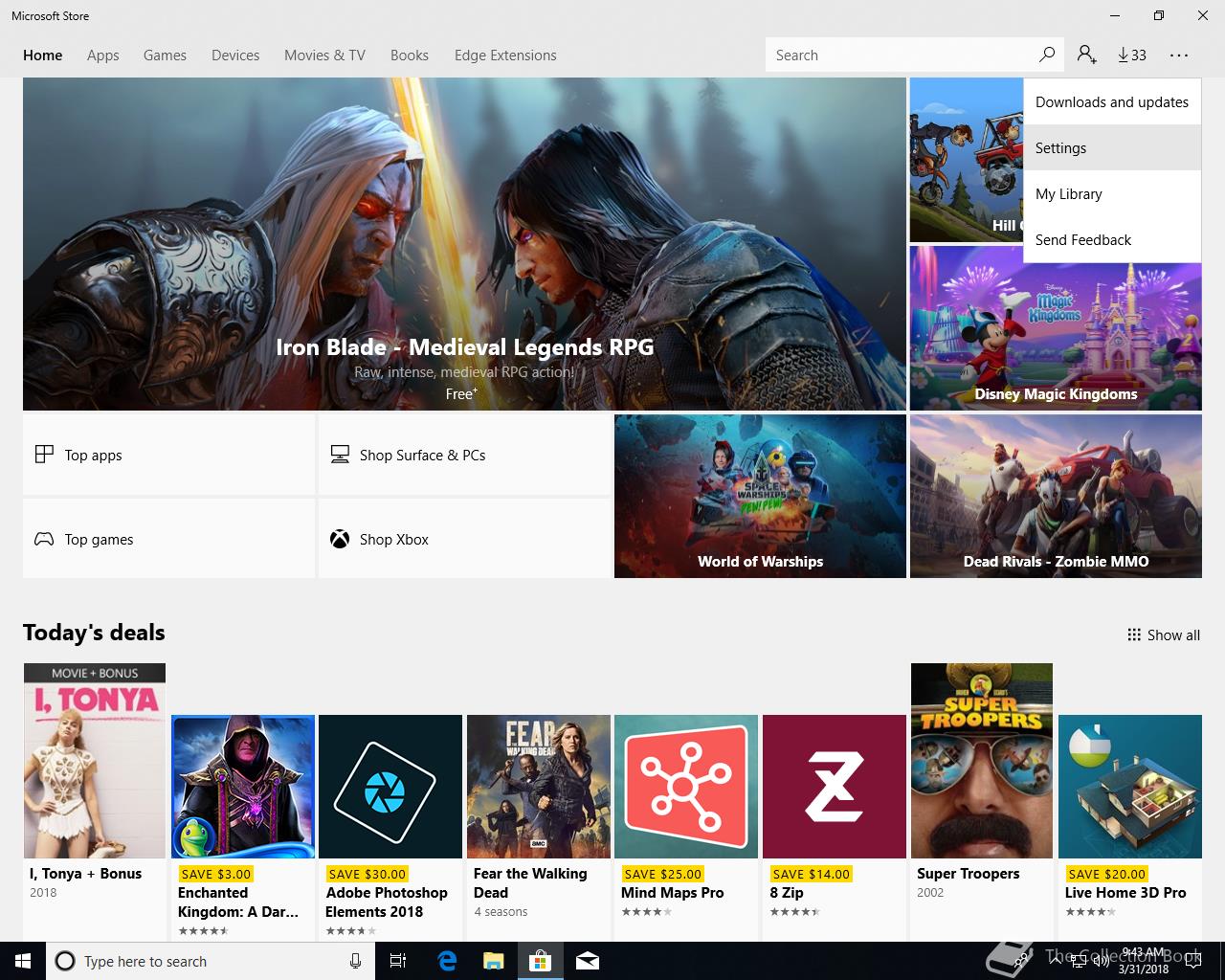Launch Microsoft Edge from taskbar
The height and width of the screenshot is (980, 1225).
point(447,961)
